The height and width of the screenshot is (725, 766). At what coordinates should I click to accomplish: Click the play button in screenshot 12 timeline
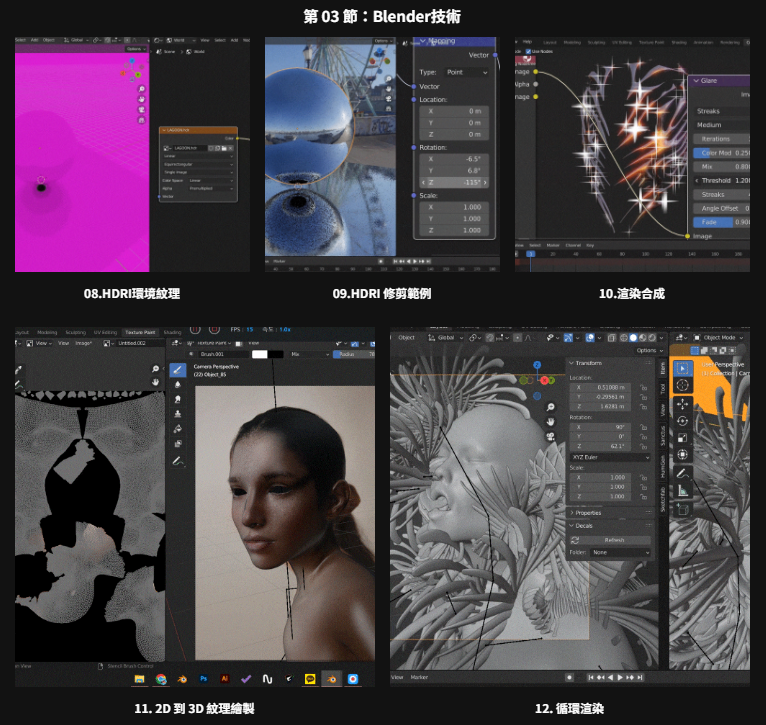(x=620, y=678)
